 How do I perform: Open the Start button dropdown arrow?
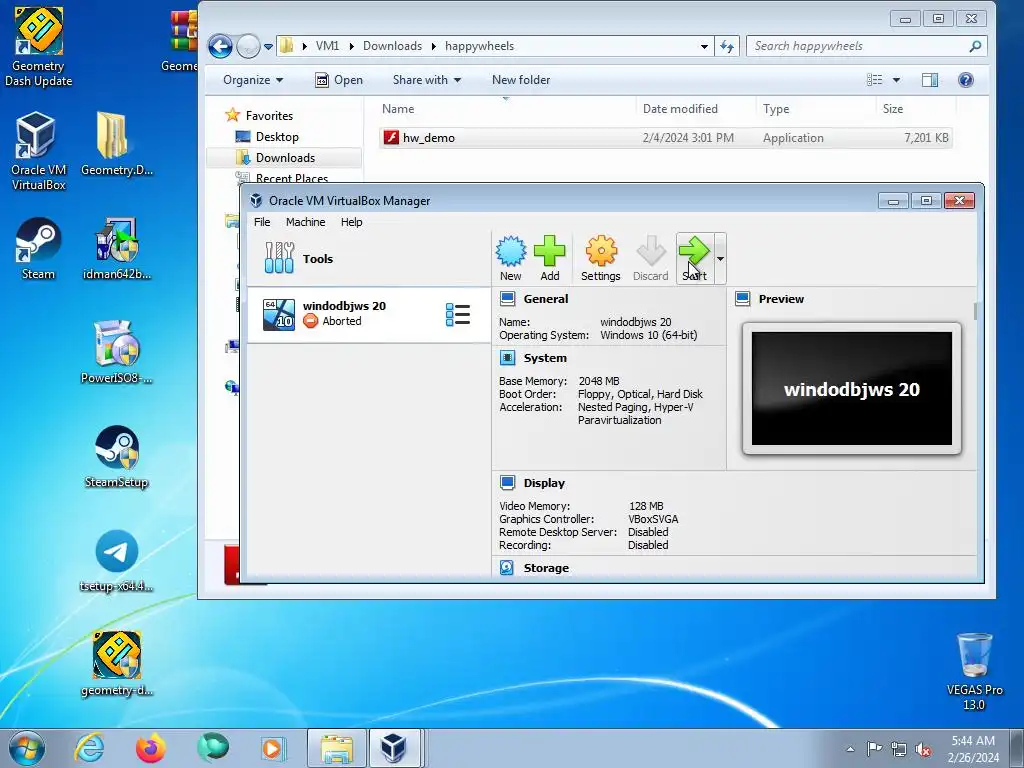point(720,259)
